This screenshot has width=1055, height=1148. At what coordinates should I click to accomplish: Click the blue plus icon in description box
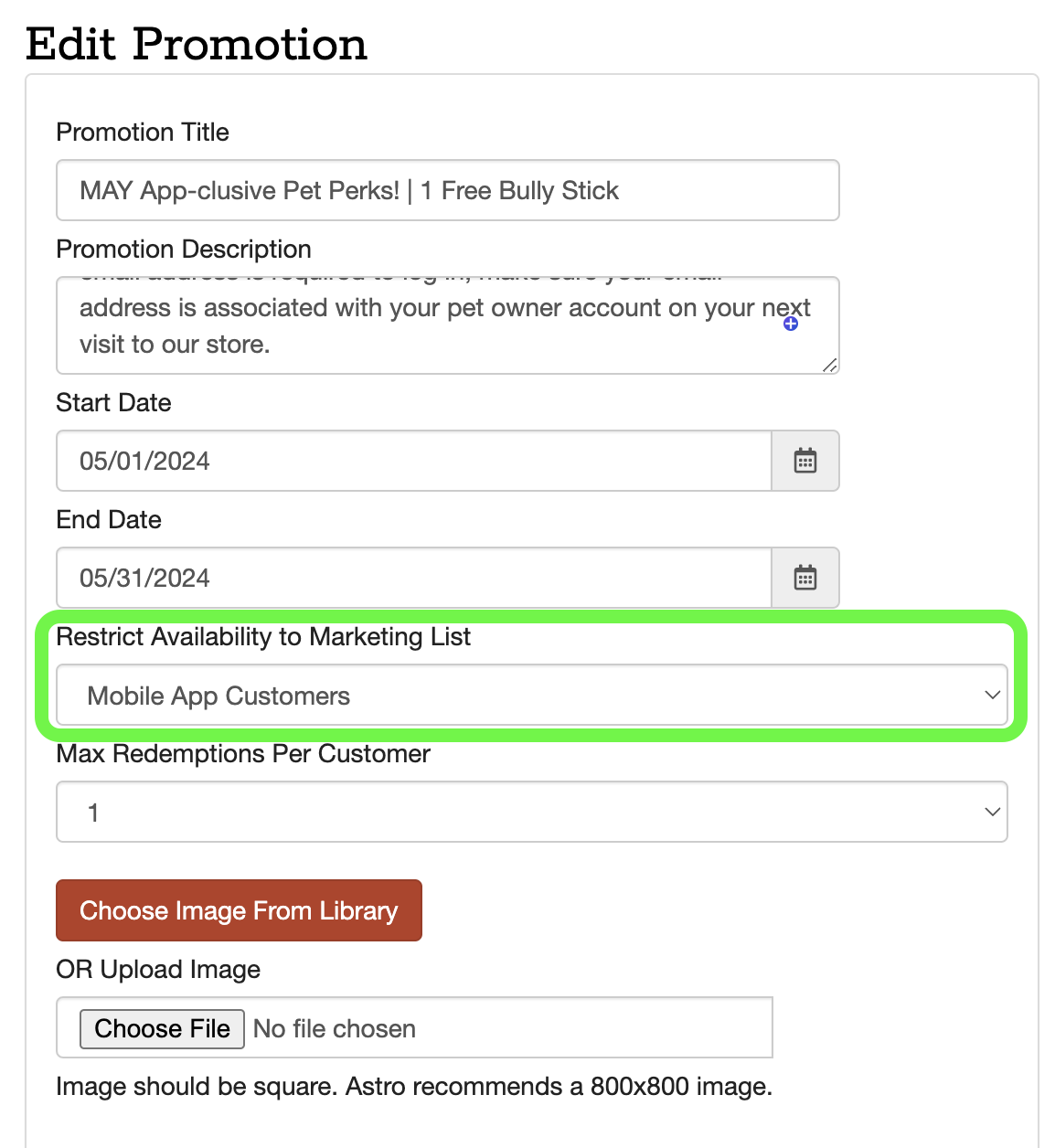[x=791, y=324]
